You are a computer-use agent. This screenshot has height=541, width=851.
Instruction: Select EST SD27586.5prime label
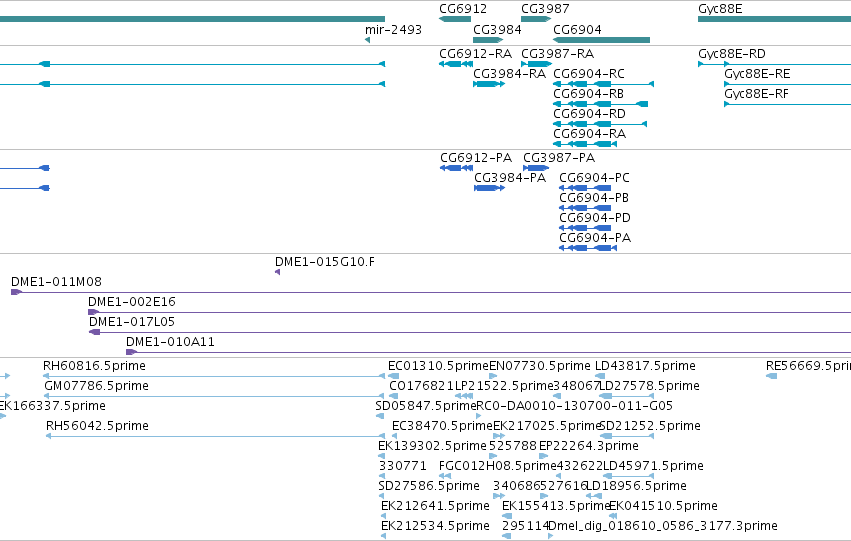(429, 487)
